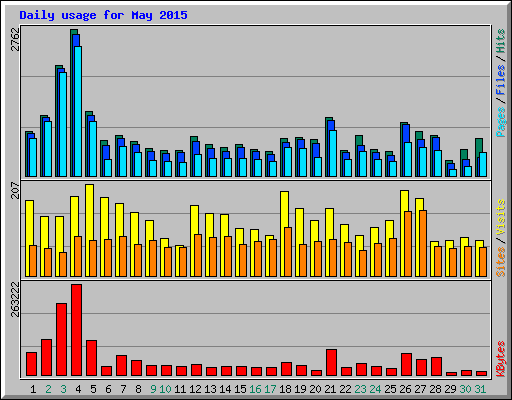Image resolution: width=512 pixels, height=400 pixels.
Task: Click green day label 9 on the x-axis
Action: click(153, 389)
